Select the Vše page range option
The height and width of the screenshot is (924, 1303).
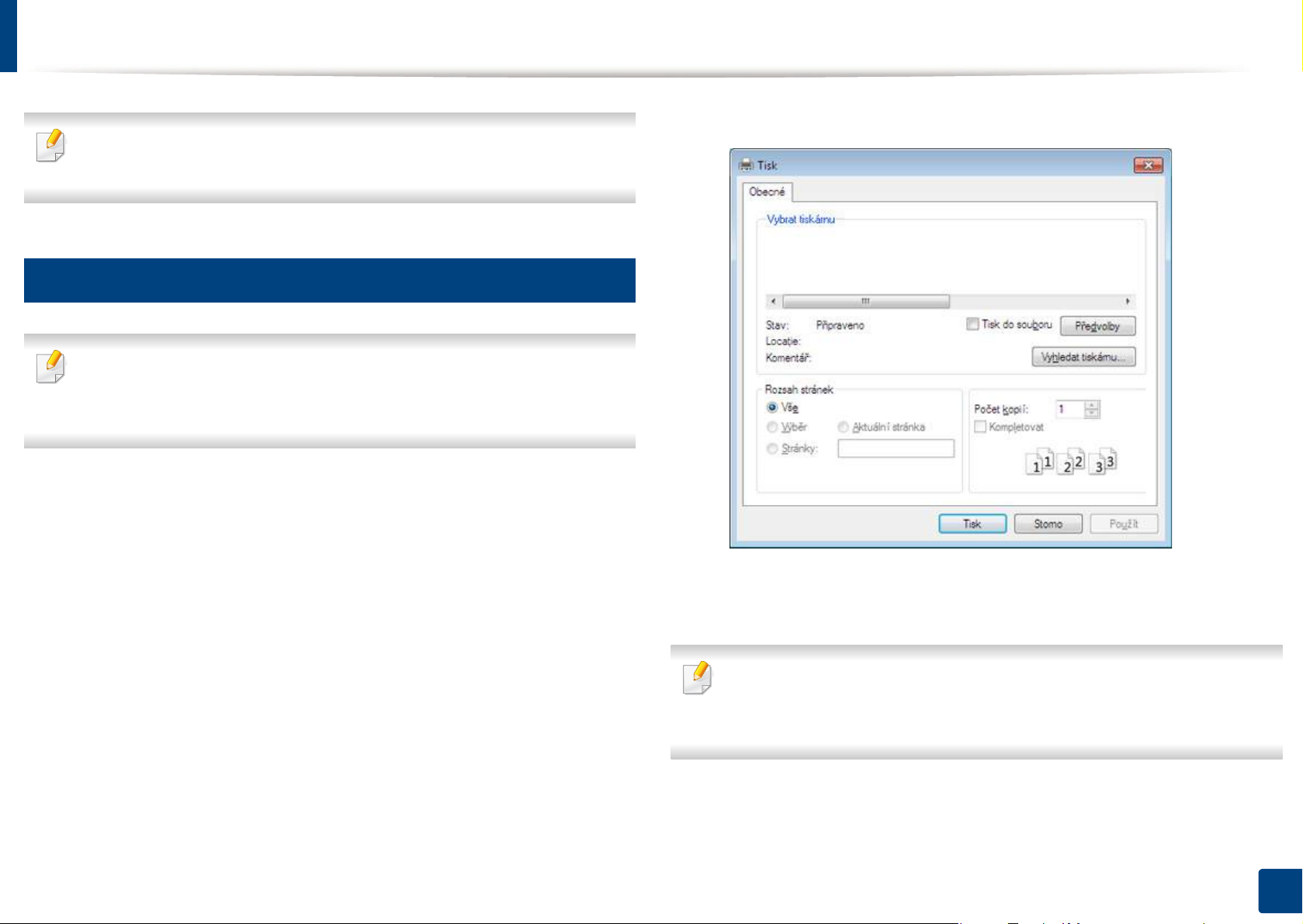(772, 407)
